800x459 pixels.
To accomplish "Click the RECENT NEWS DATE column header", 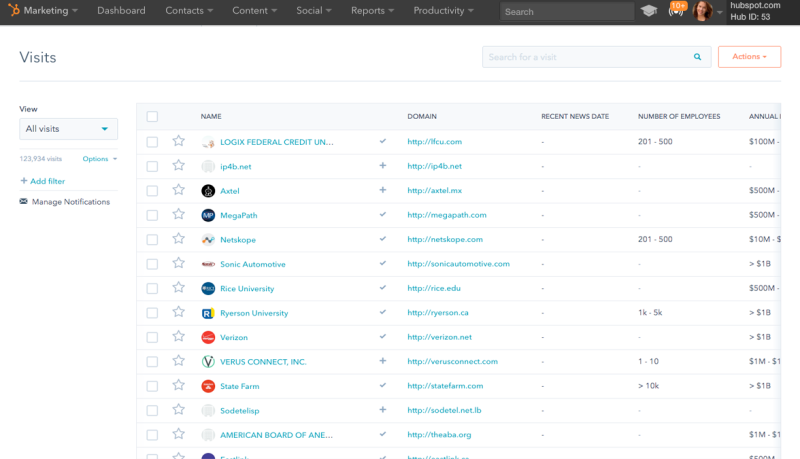I will click(575, 116).
